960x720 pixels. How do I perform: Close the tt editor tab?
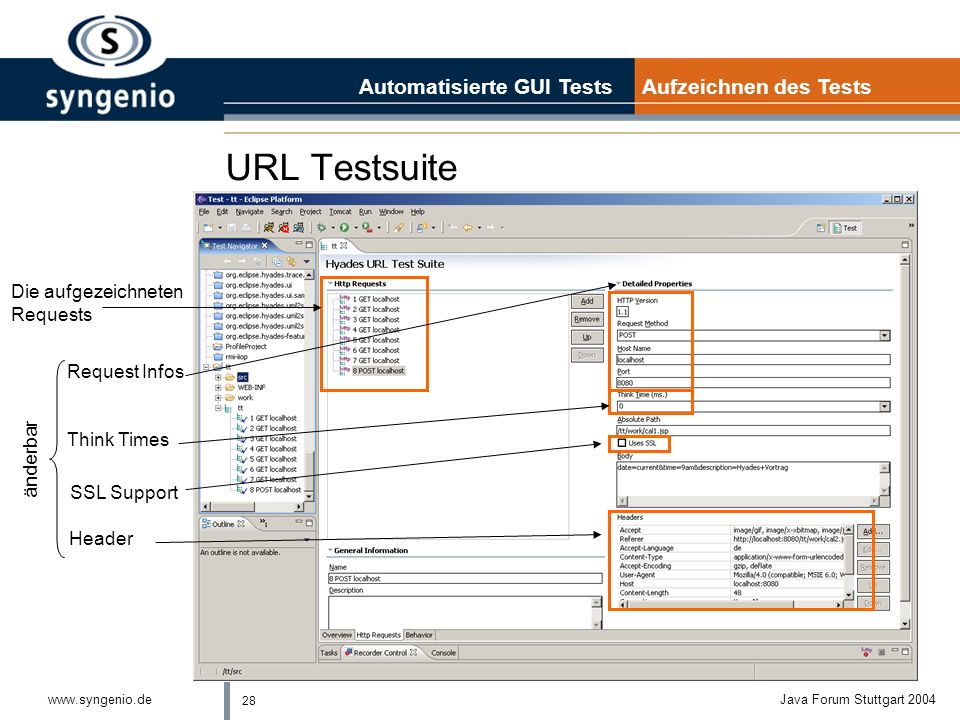tap(343, 246)
